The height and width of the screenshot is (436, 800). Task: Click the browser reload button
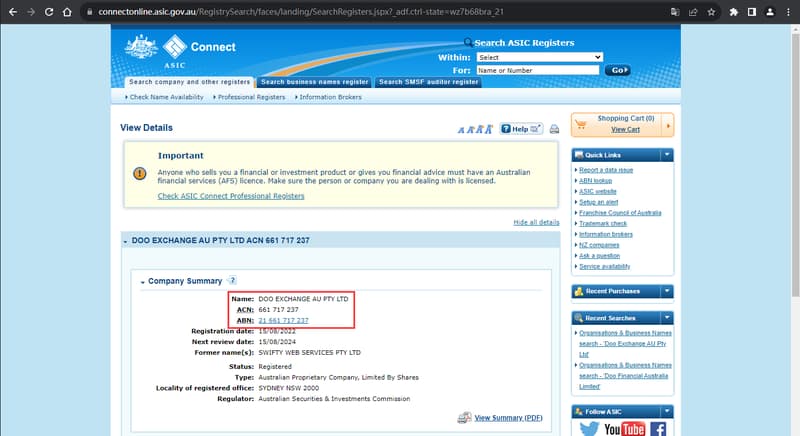pyautogui.click(x=65, y=13)
